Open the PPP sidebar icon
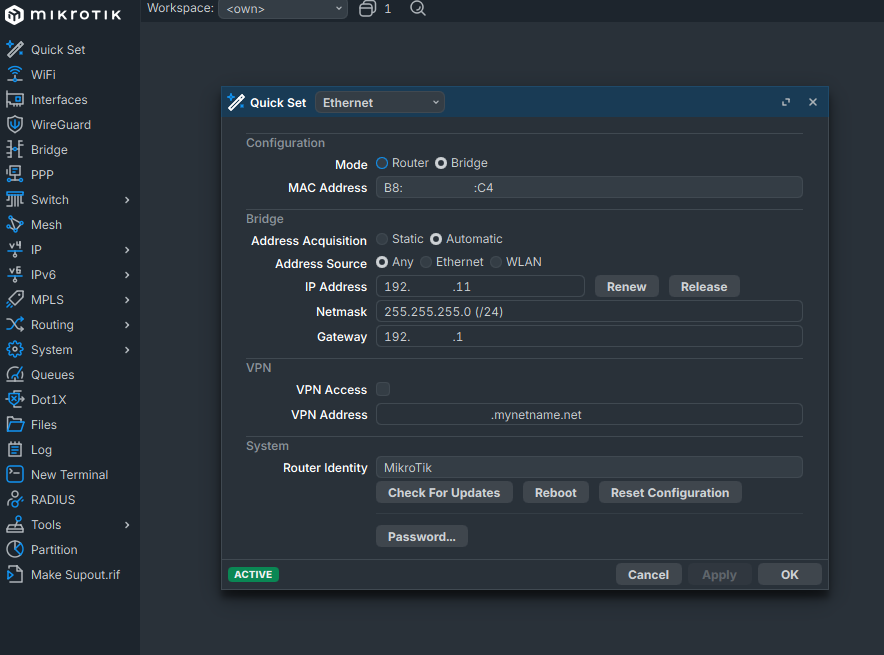 click(x=15, y=175)
